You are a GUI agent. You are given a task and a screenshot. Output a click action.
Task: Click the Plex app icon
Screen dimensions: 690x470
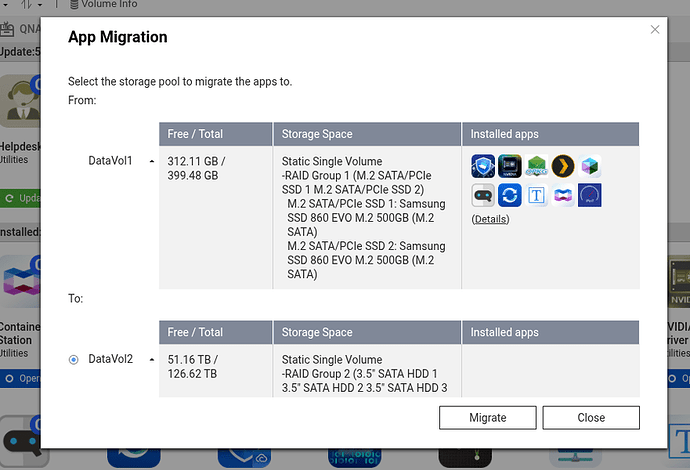point(563,167)
